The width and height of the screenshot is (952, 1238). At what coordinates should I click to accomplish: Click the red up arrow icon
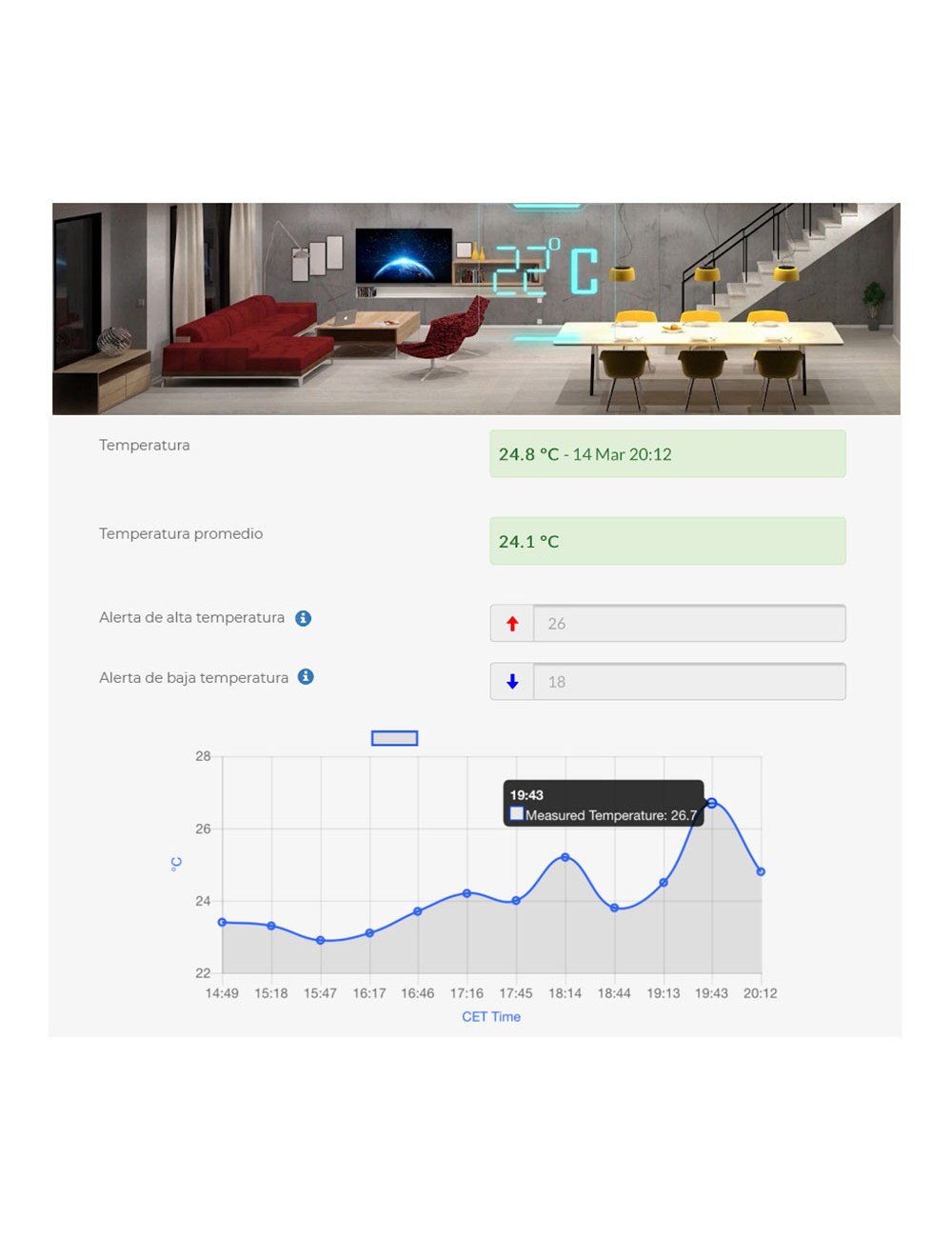[x=512, y=624]
